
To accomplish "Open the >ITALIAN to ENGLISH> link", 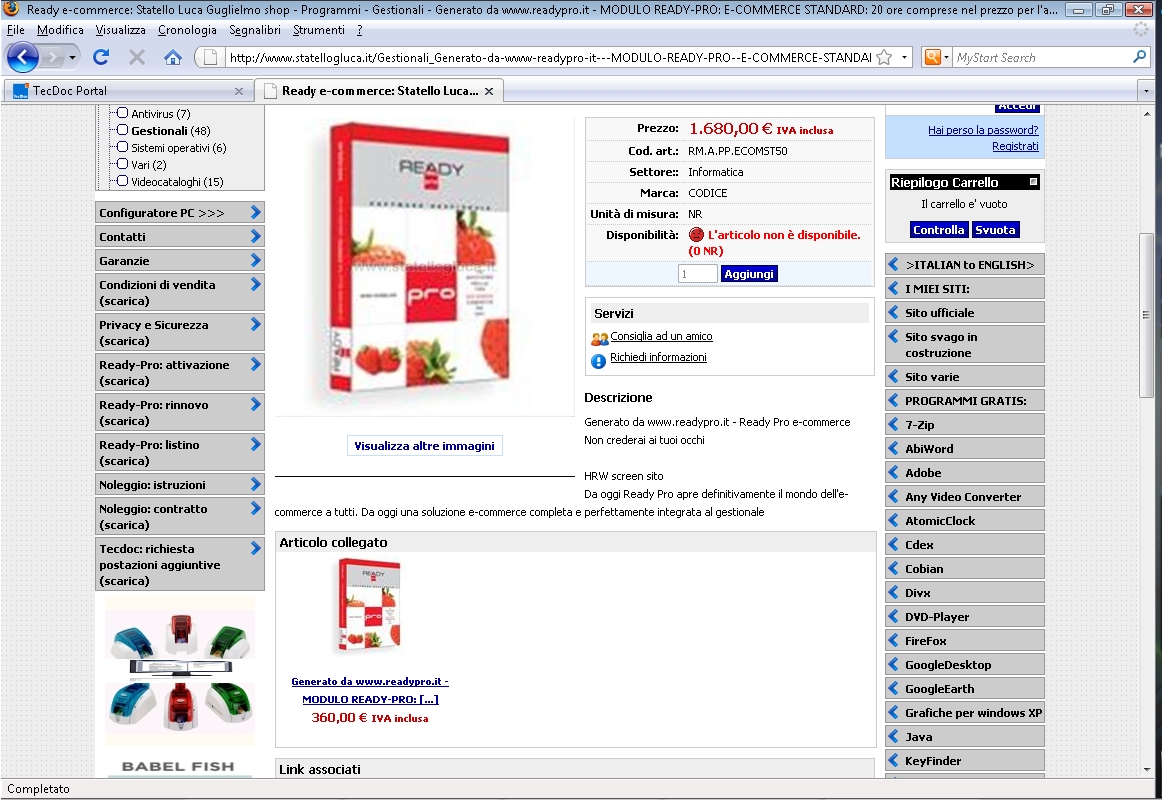I will coord(965,265).
